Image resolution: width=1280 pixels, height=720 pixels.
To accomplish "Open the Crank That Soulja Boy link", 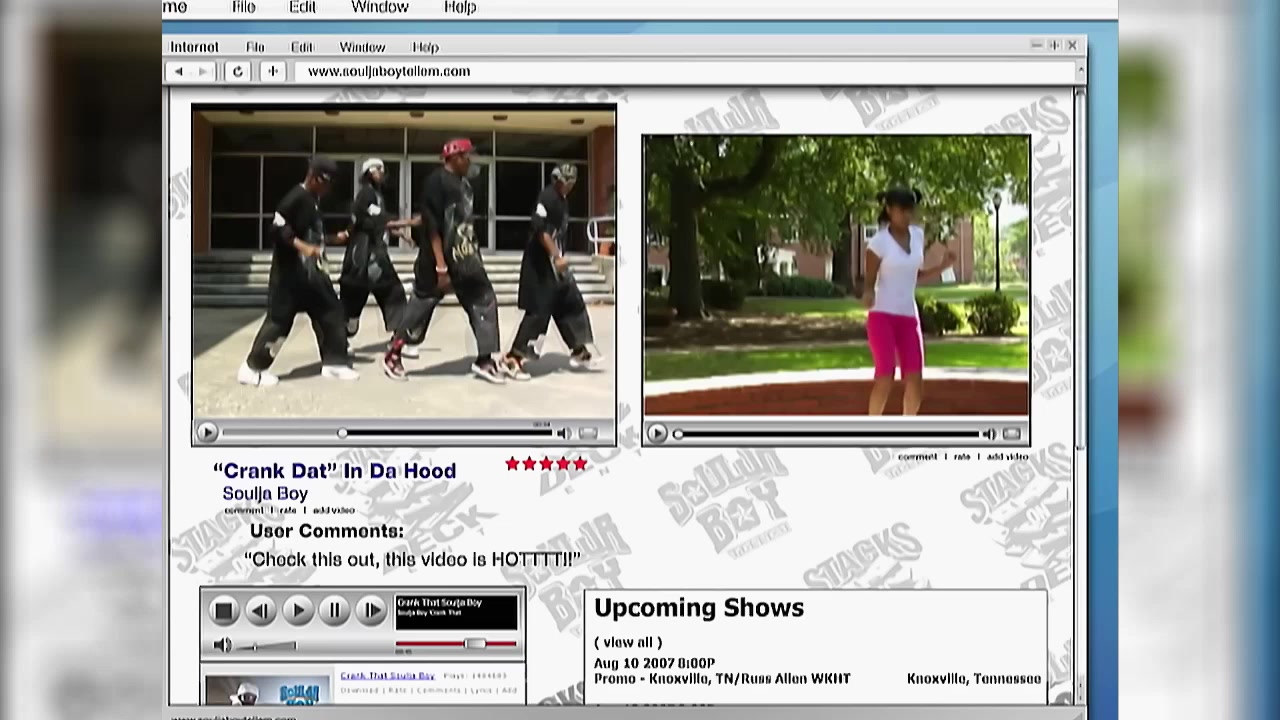I will point(387,676).
